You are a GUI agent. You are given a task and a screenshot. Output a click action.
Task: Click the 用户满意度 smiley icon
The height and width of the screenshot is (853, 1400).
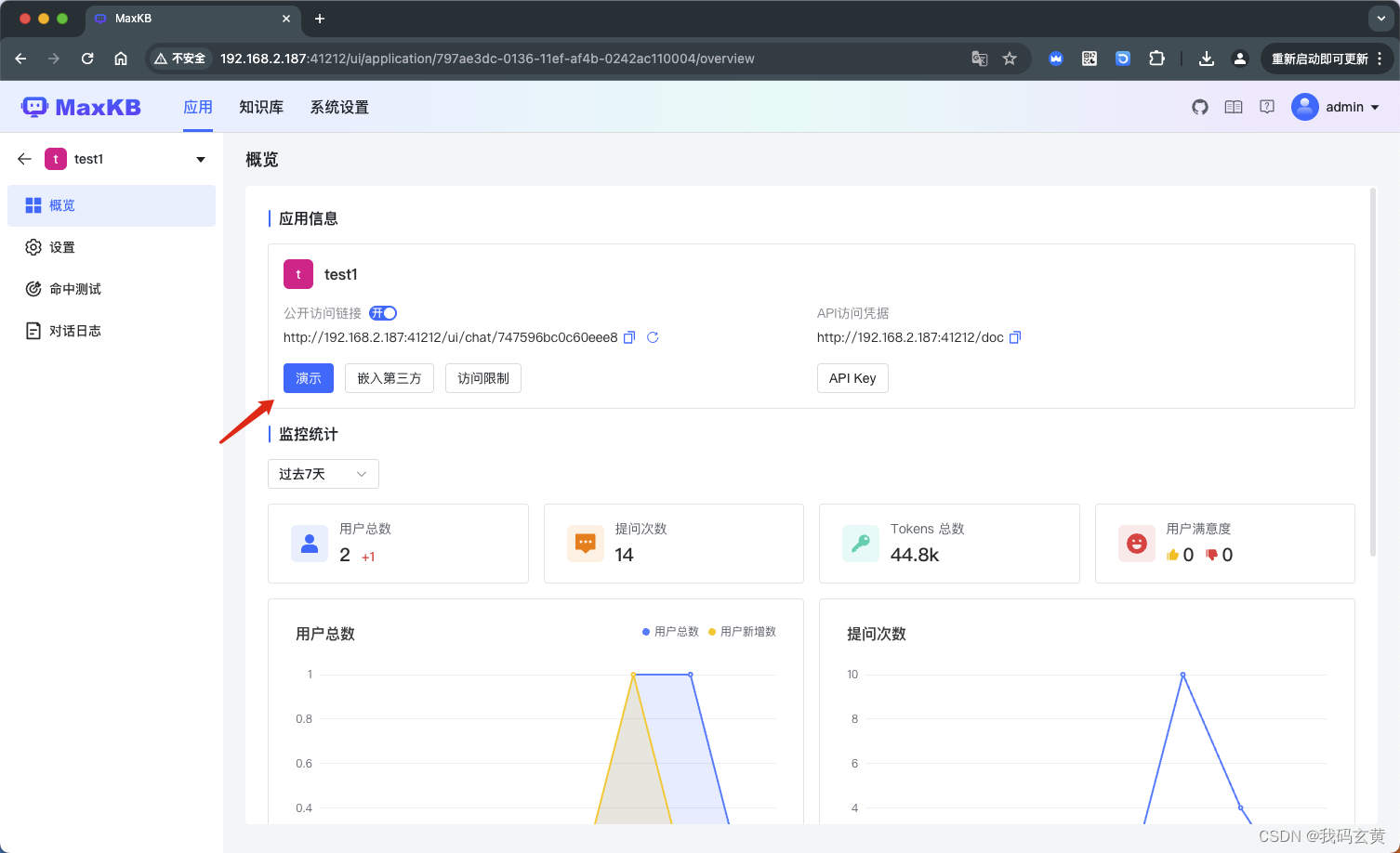pos(1137,544)
